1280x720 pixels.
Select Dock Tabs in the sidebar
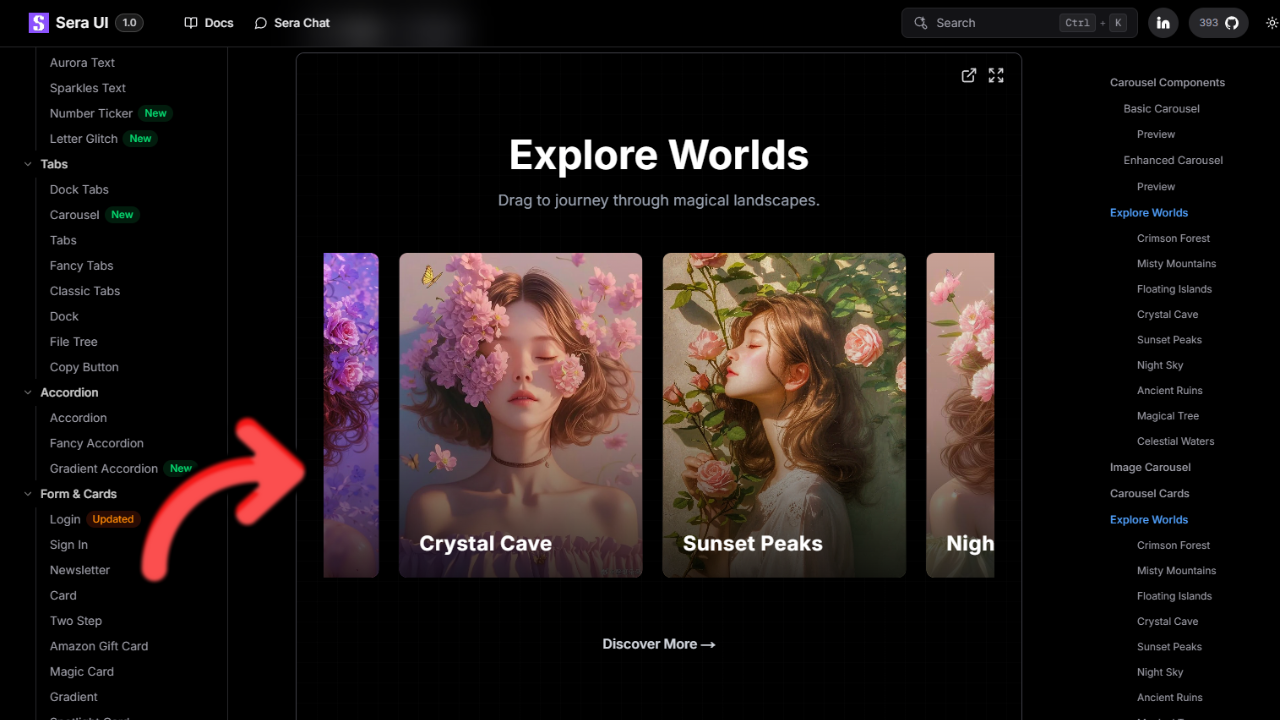pyautogui.click(x=79, y=190)
